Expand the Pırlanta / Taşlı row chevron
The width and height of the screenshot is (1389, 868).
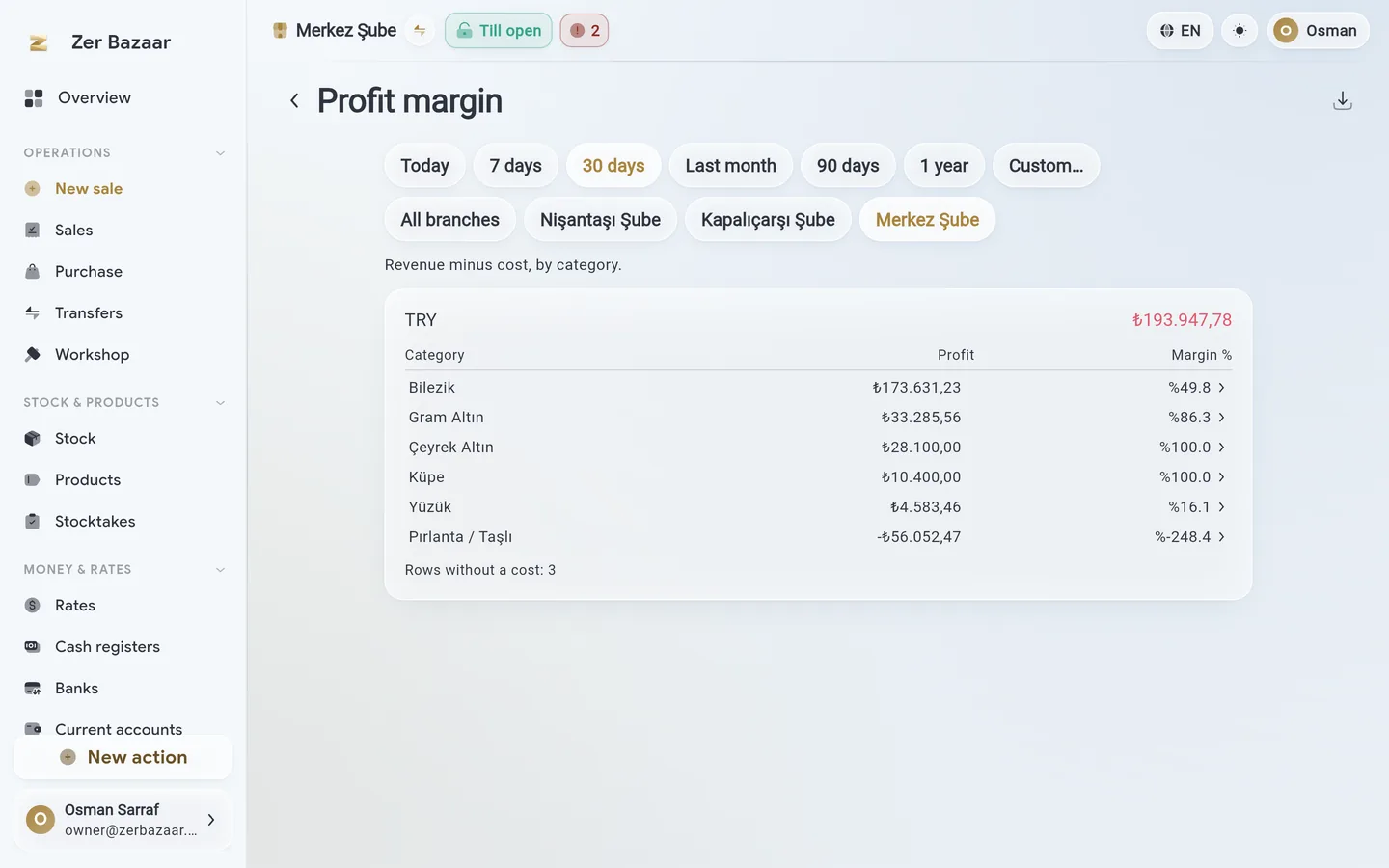1221,537
